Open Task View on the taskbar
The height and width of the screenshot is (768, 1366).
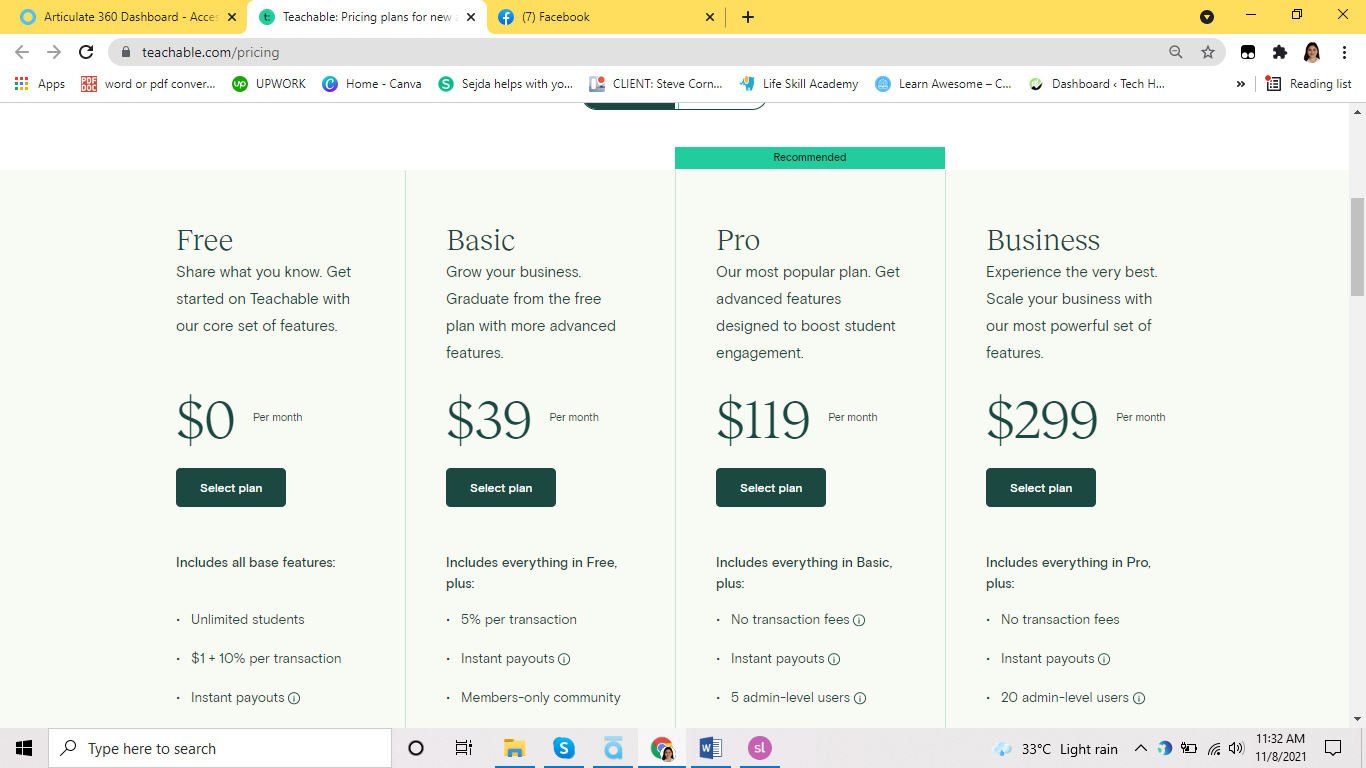[x=464, y=748]
